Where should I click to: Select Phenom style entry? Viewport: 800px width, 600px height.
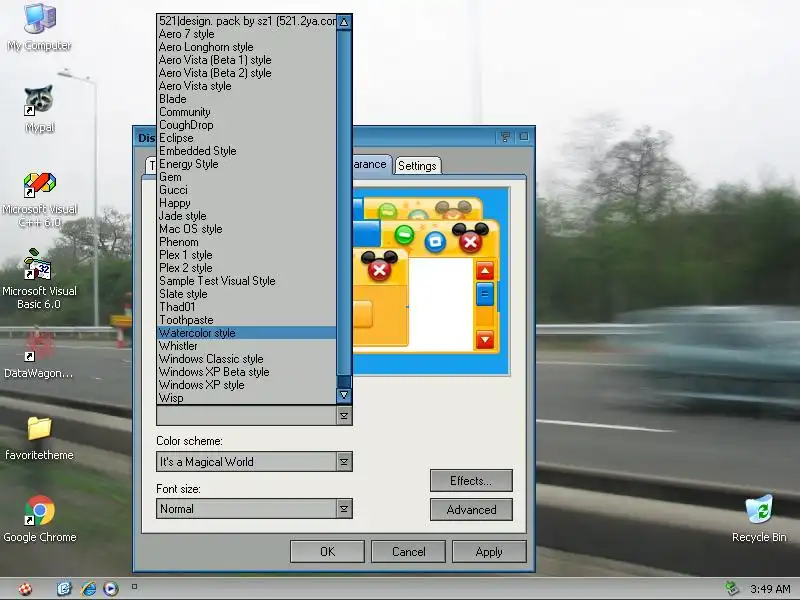pyautogui.click(x=247, y=242)
